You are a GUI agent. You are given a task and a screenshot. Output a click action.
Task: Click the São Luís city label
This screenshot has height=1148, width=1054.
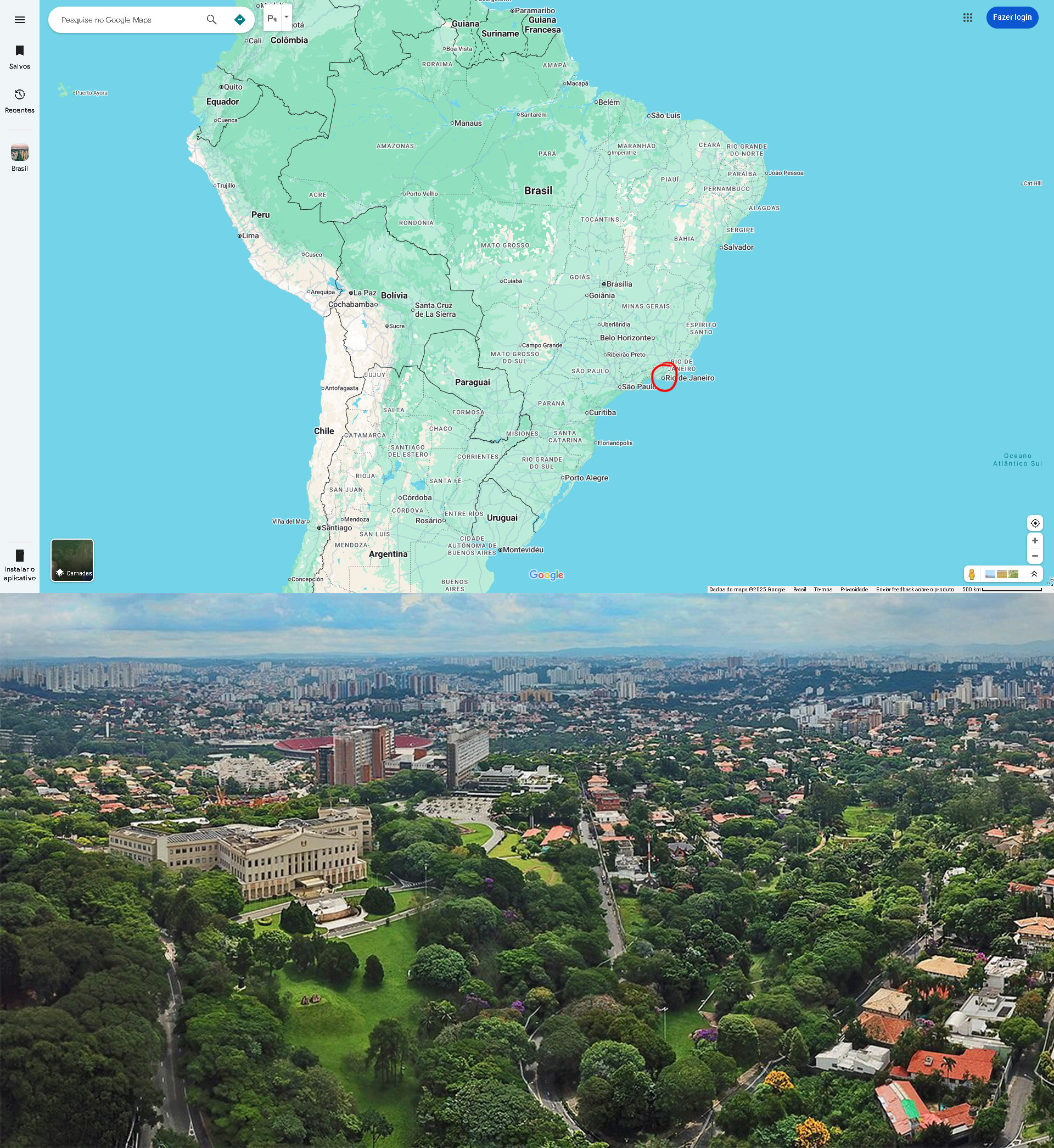click(x=665, y=116)
